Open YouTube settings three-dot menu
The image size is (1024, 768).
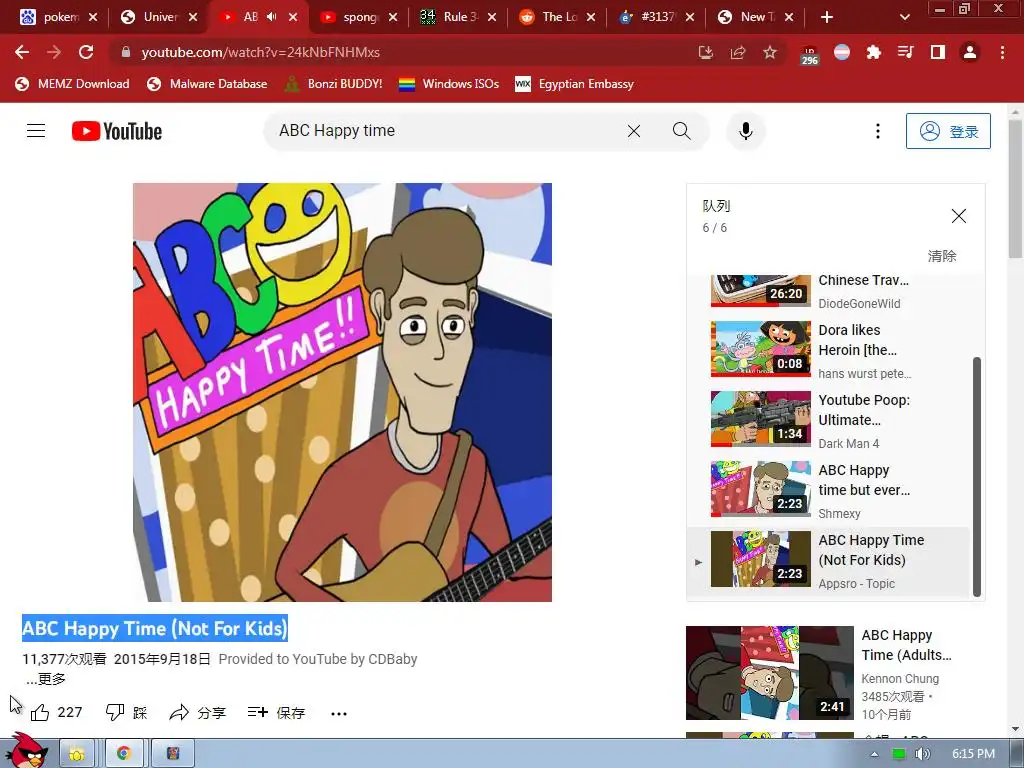878,131
